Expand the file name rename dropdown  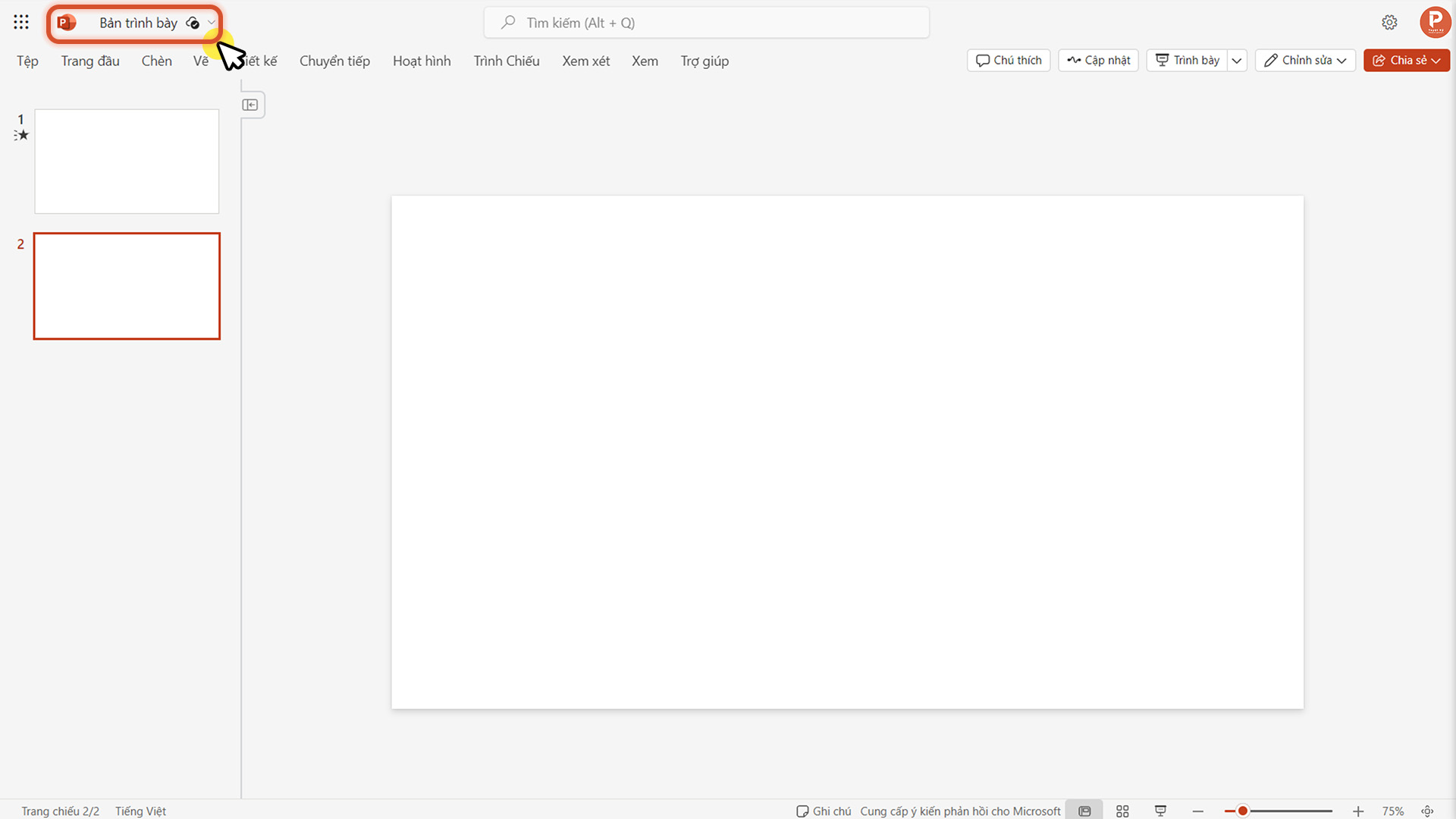(x=212, y=23)
